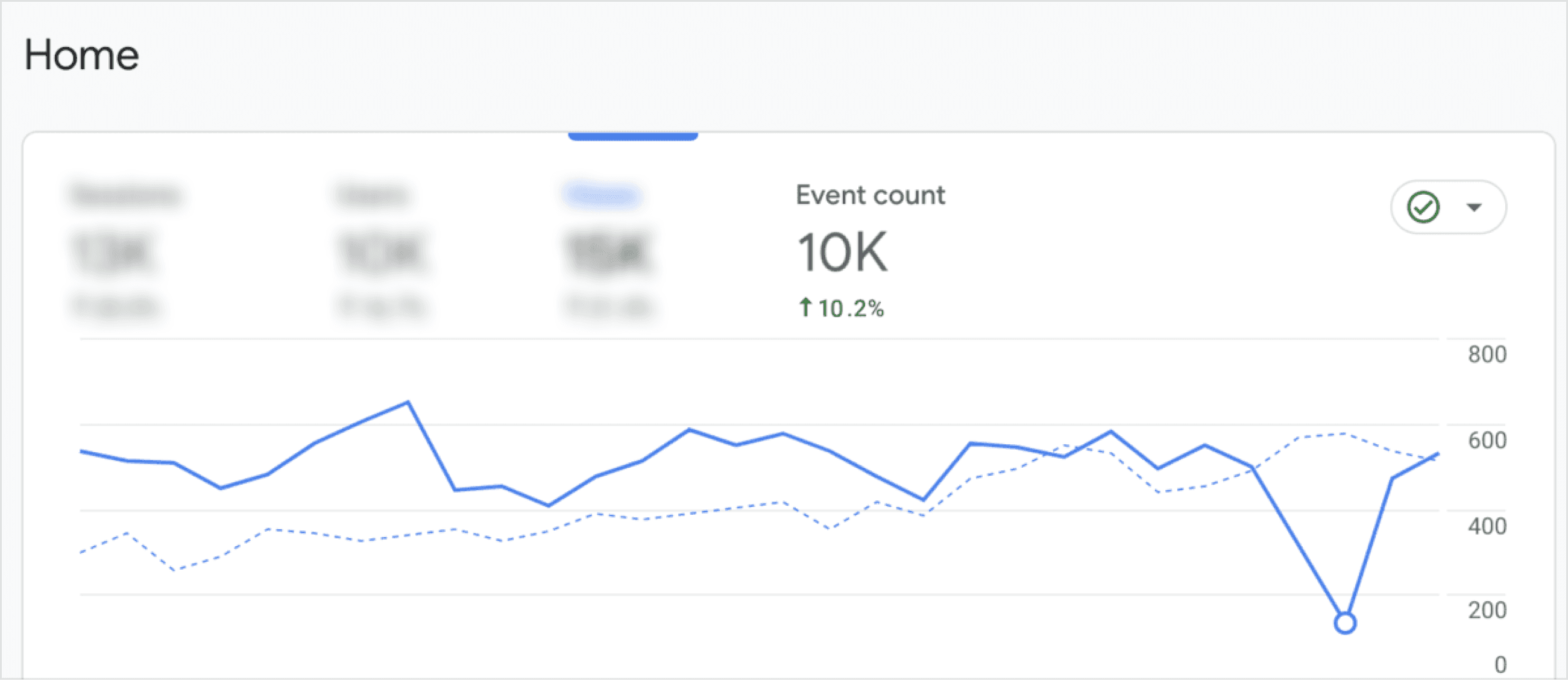Screen dimensions: 1568x680
Task: Click the Home page heading
Action: click(x=81, y=55)
